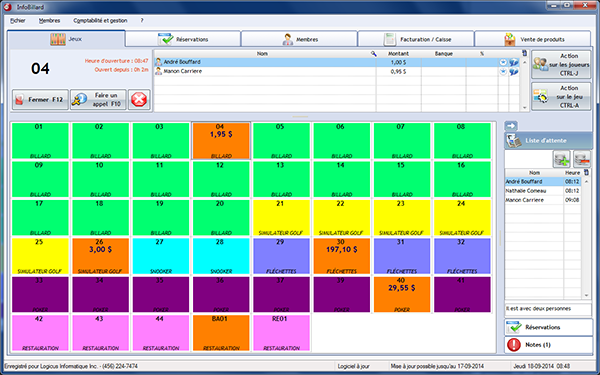Select cyan Snooker tile 27
The height and width of the screenshot is (375, 600).
point(161,256)
